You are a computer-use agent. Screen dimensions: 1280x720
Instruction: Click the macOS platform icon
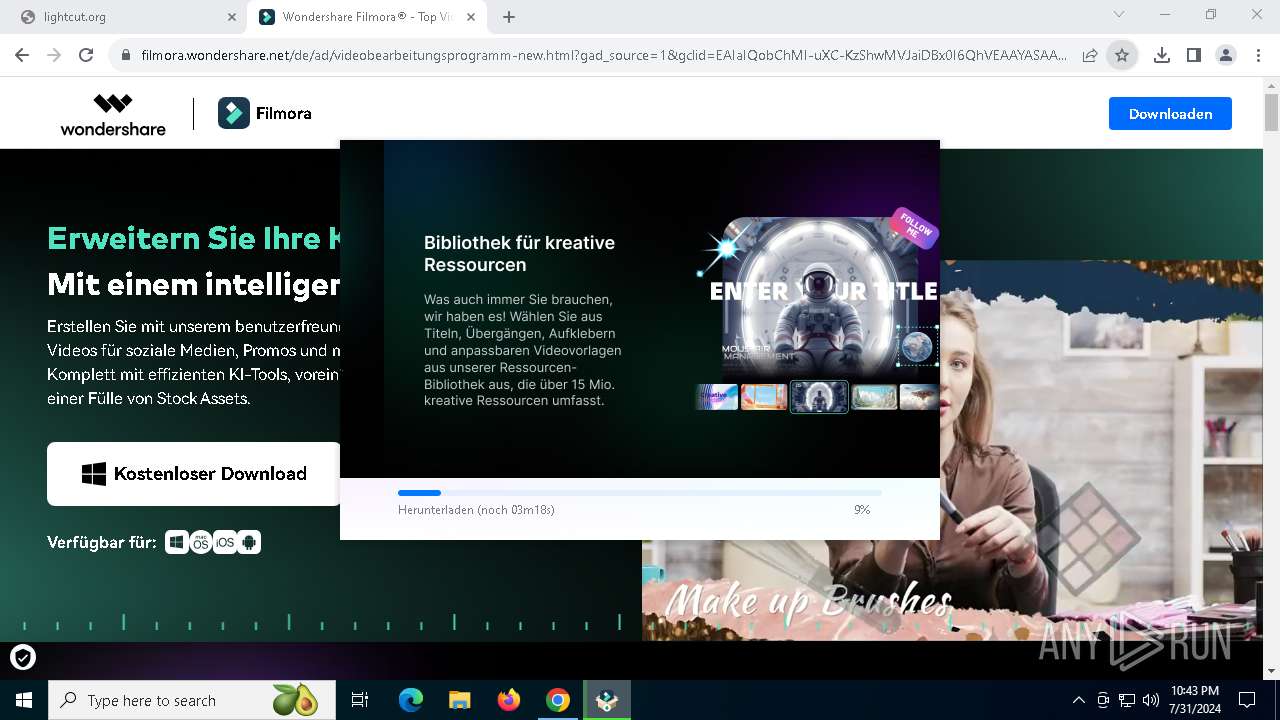pyautogui.click(x=201, y=542)
